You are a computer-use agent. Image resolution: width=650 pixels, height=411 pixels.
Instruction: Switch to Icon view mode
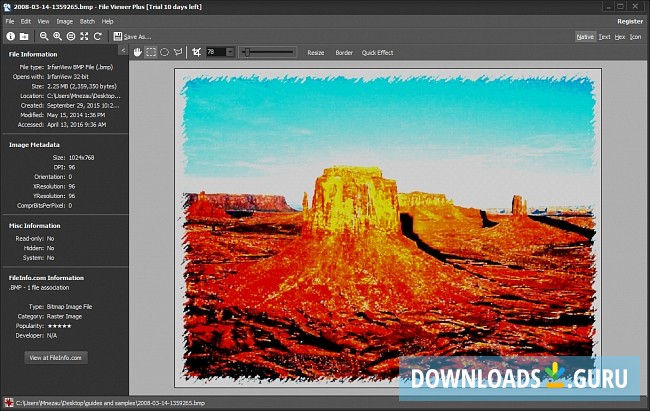pos(635,37)
